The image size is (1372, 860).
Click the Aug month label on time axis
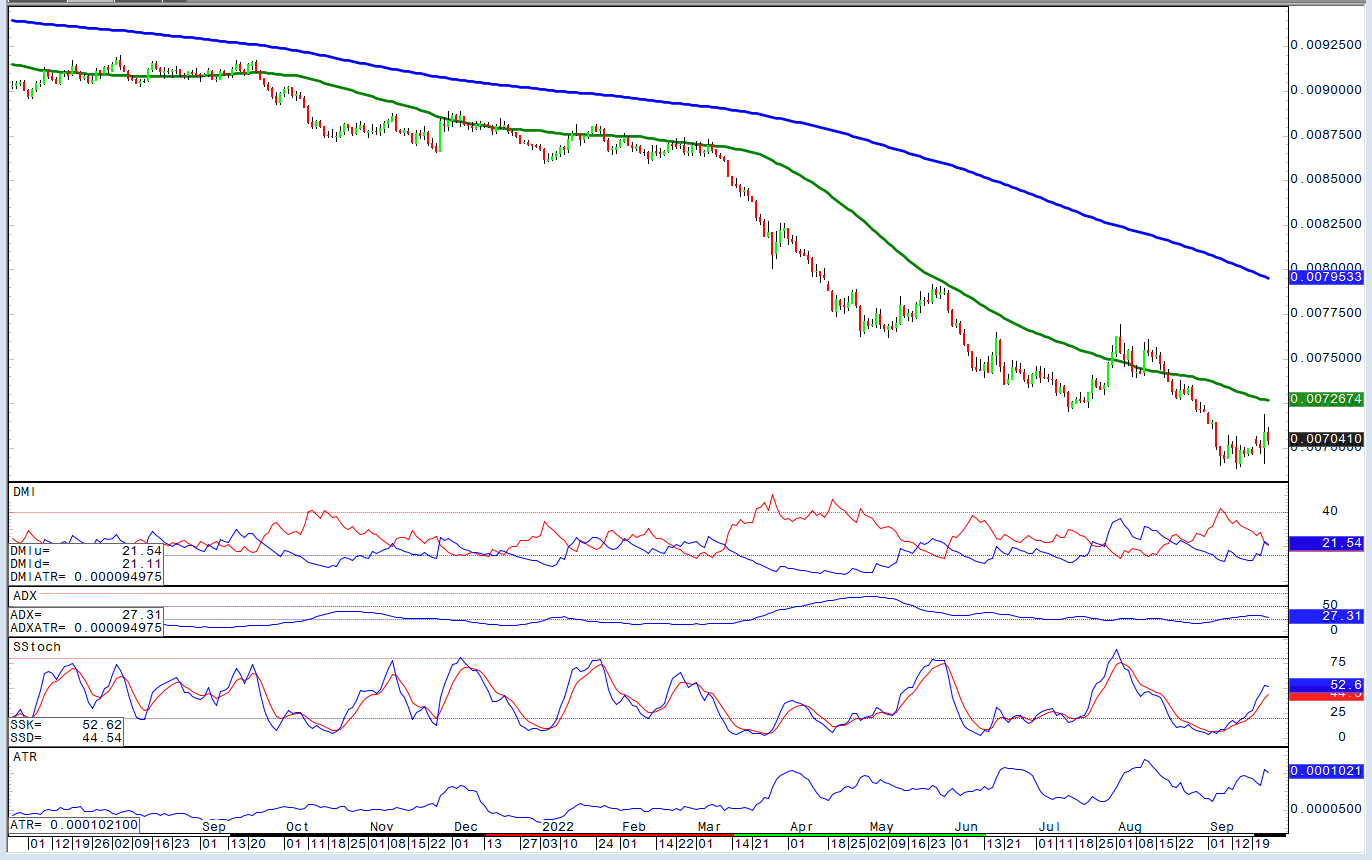point(1130,827)
